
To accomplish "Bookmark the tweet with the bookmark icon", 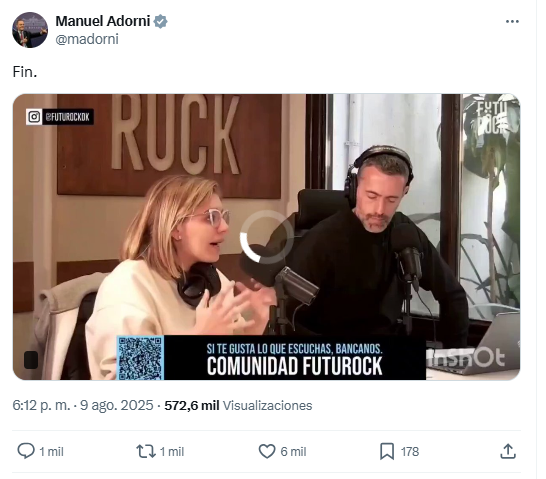I will pos(387,451).
